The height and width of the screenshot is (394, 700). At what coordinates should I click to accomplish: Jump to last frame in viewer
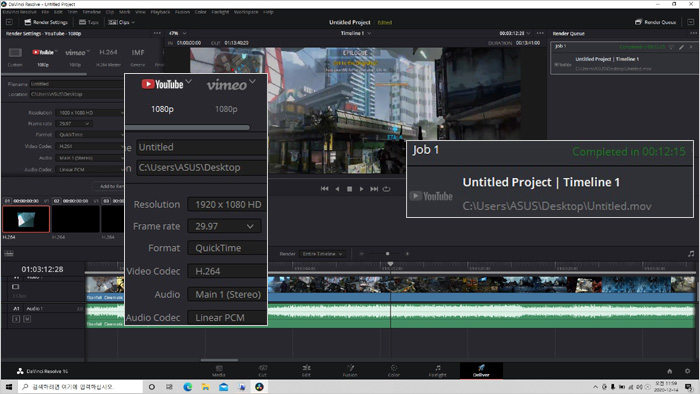point(374,189)
